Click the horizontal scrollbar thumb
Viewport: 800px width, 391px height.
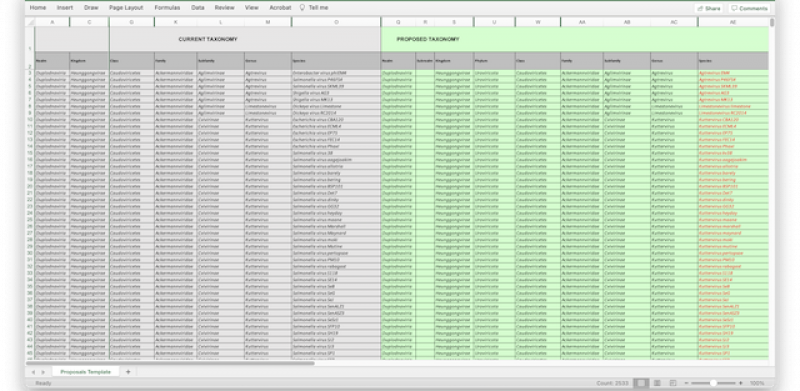[170, 363]
